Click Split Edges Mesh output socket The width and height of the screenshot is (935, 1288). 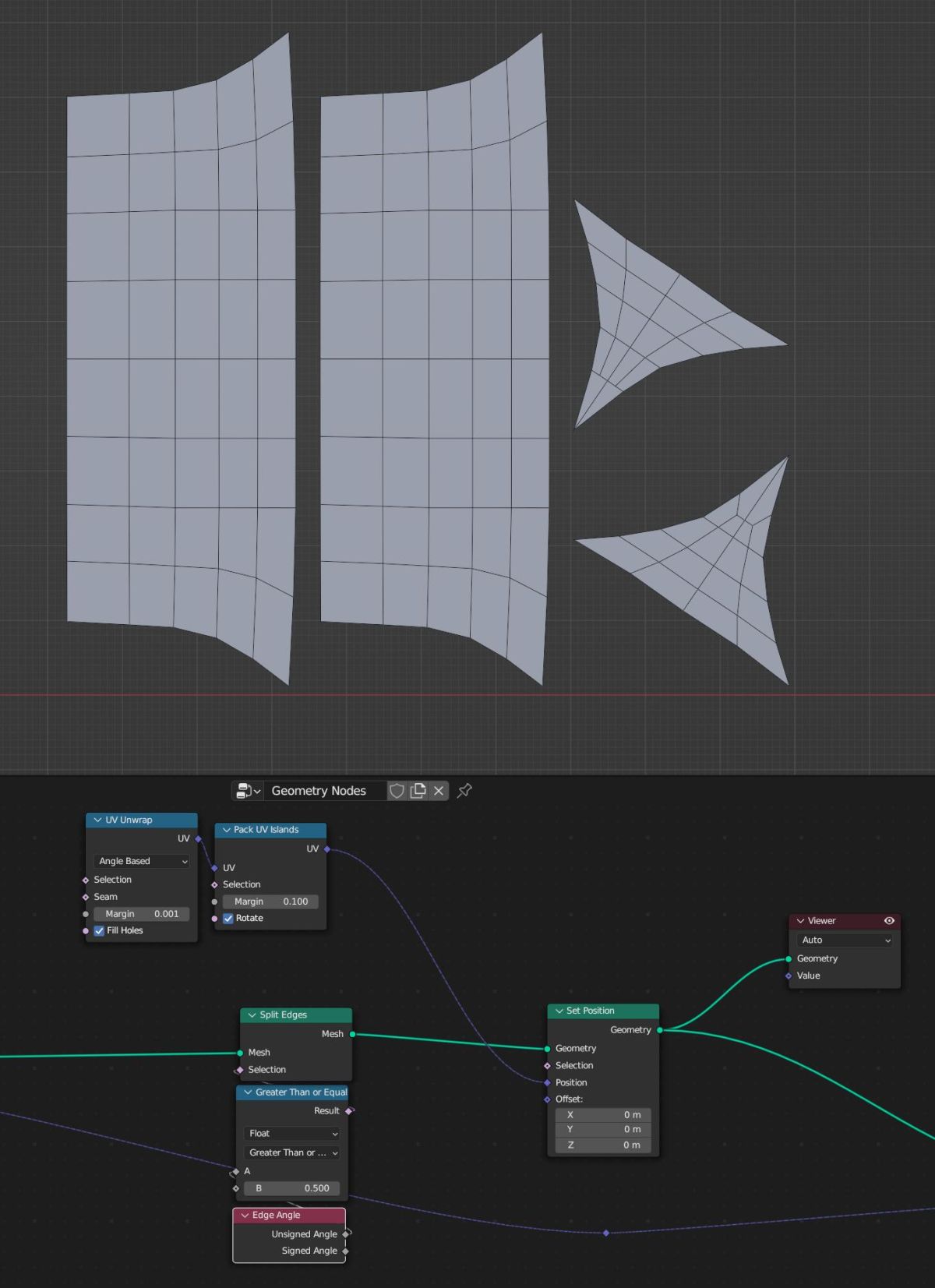pyautogui.click(x=352, y=1035)
